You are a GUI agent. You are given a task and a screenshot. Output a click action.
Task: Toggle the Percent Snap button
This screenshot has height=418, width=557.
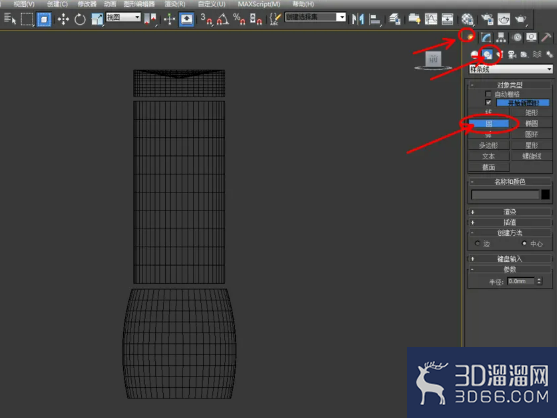(x=239, y=19)
